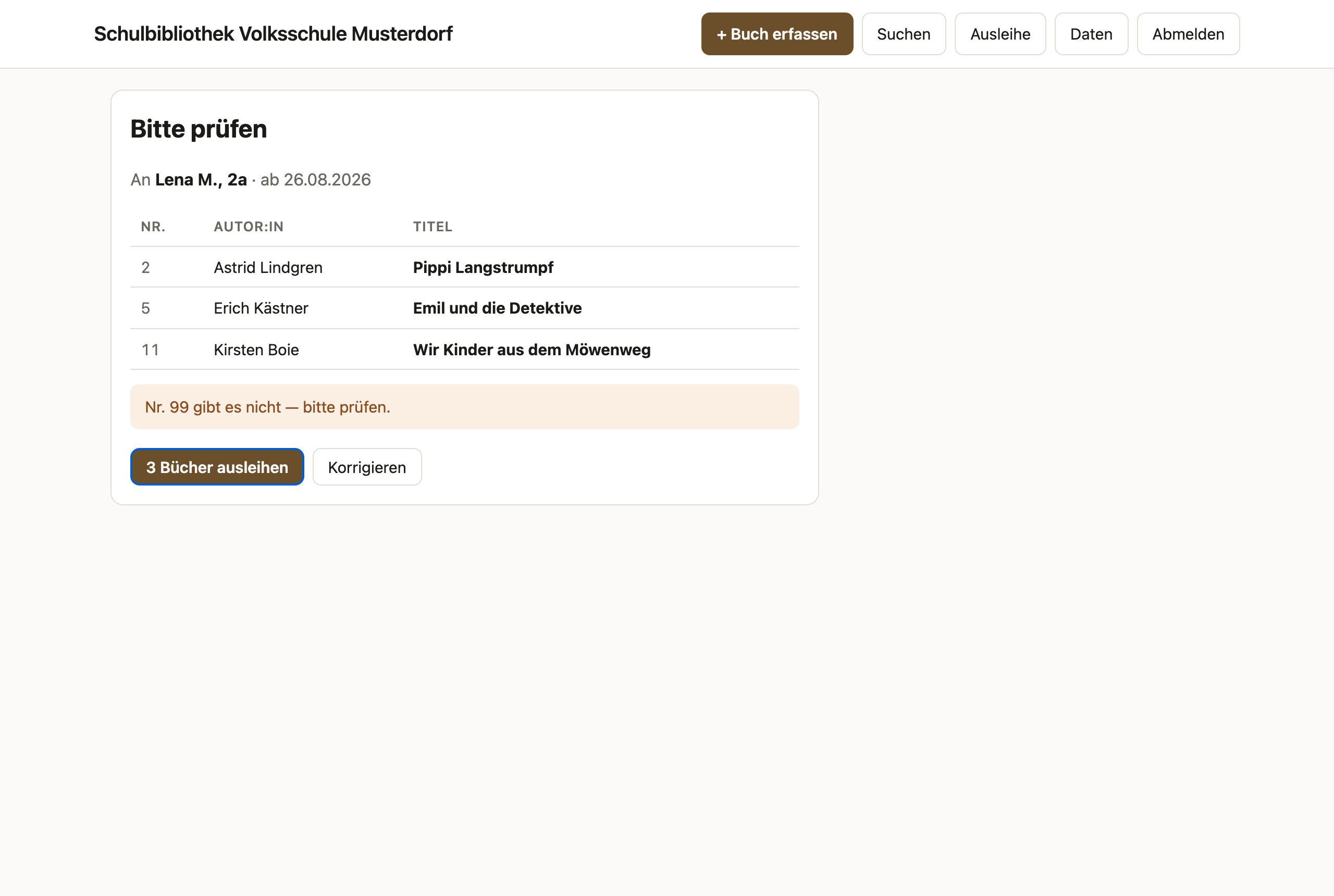Image resolution: width=1334 pixels, height=896 pixels.
Task: Log out via Abmelden
Action: pyautogui.click(x=1188, y=34)
